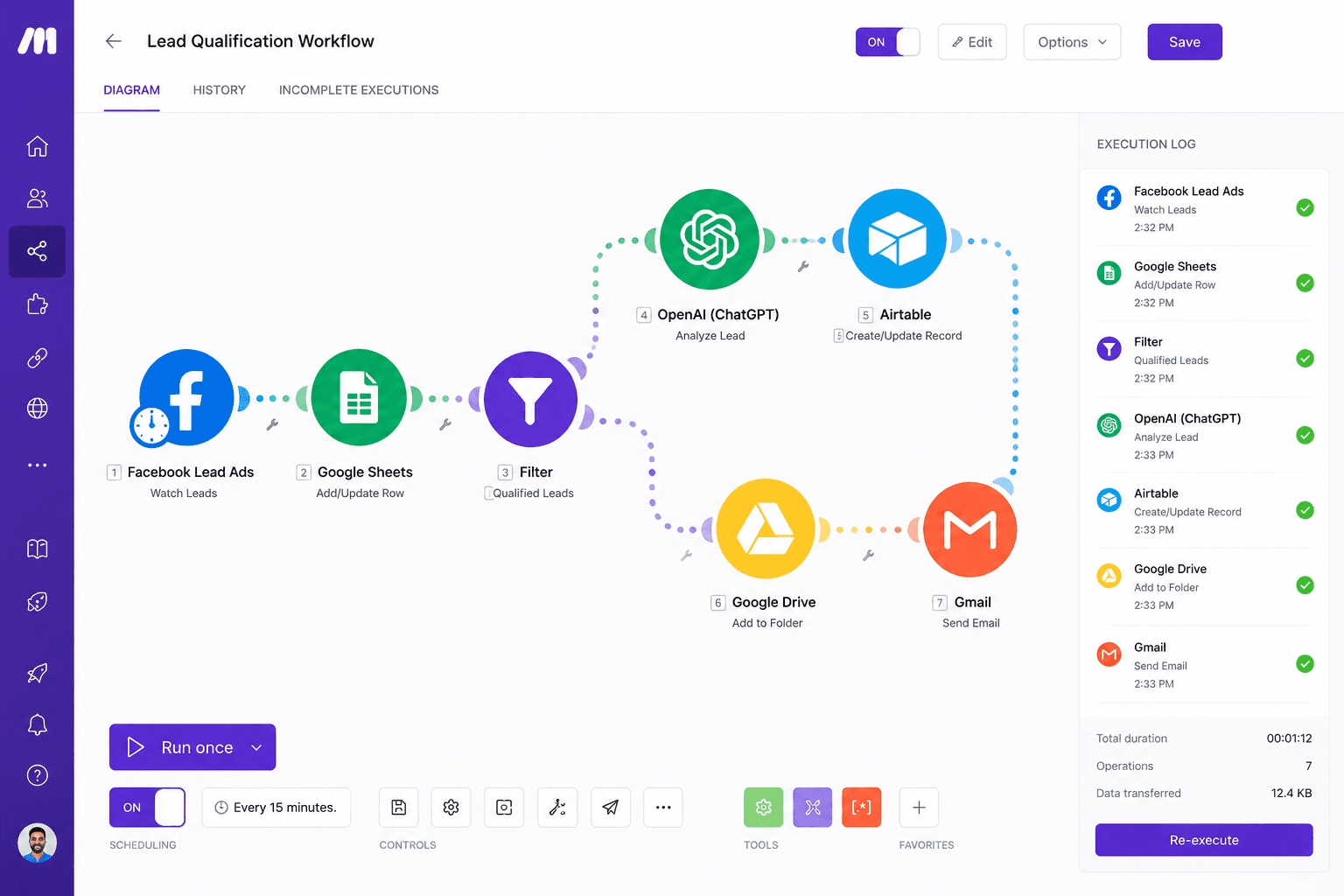Click the sidebar rocket icon above the bell

(x=37, y=673)
